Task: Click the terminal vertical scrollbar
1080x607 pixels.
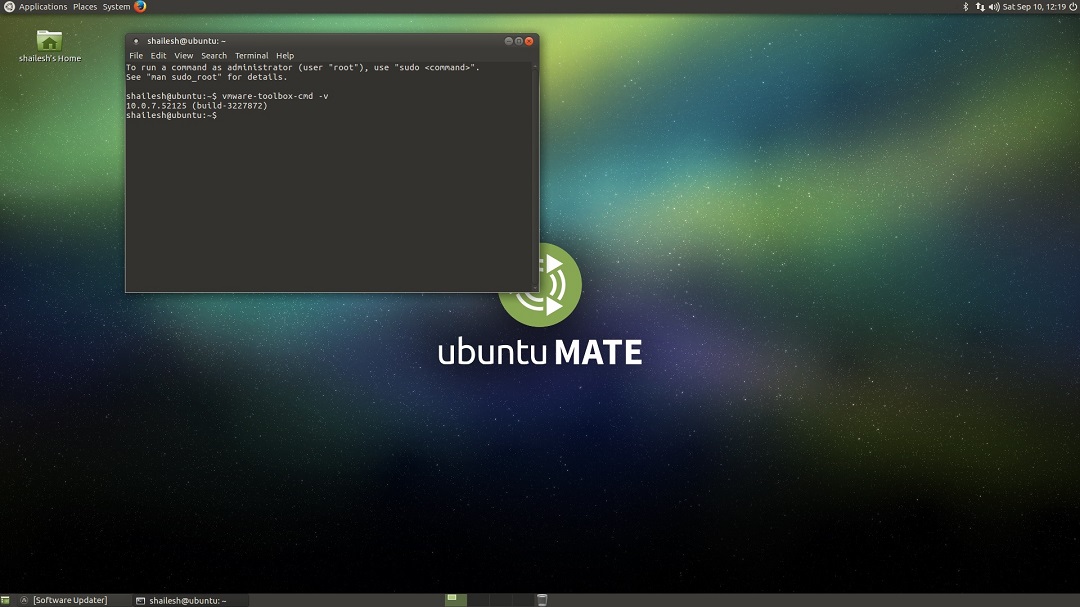Action: (535, 177)
